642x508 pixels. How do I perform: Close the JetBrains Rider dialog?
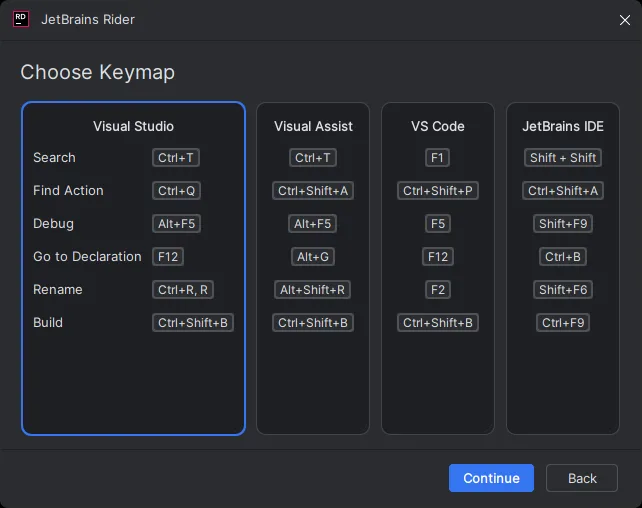[624, 20]
